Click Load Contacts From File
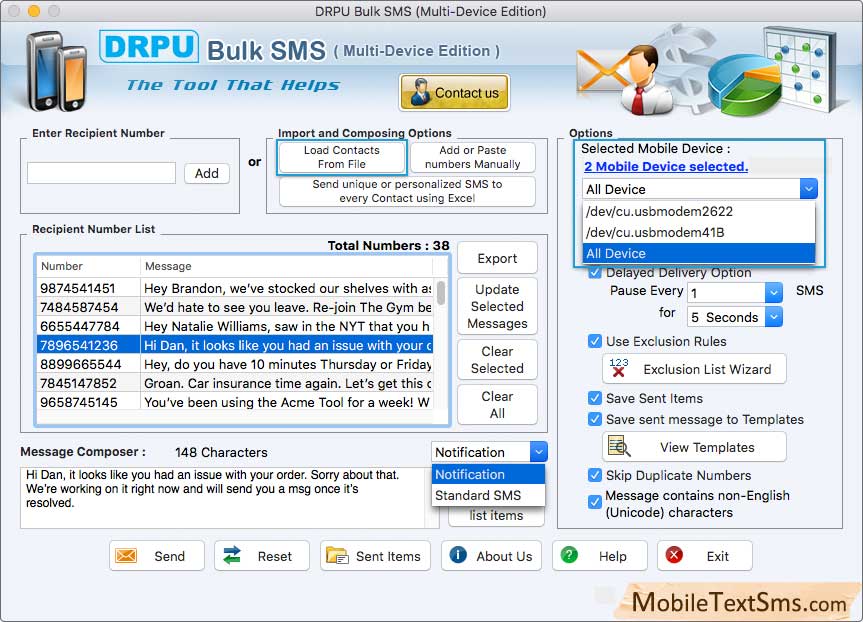Screen dimensions: 863x622 [x=342, y=157]
